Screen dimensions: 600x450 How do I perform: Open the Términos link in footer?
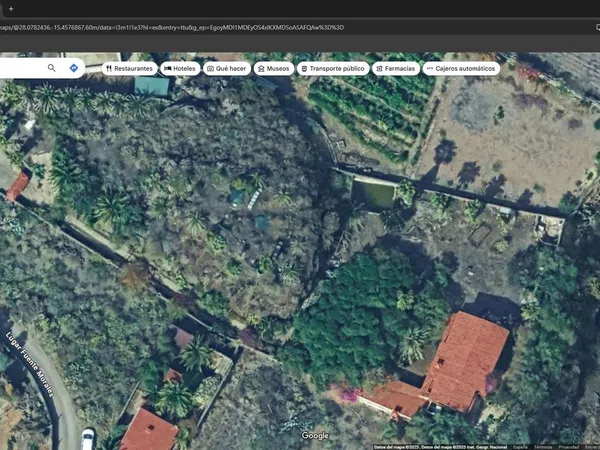[543, 447]
